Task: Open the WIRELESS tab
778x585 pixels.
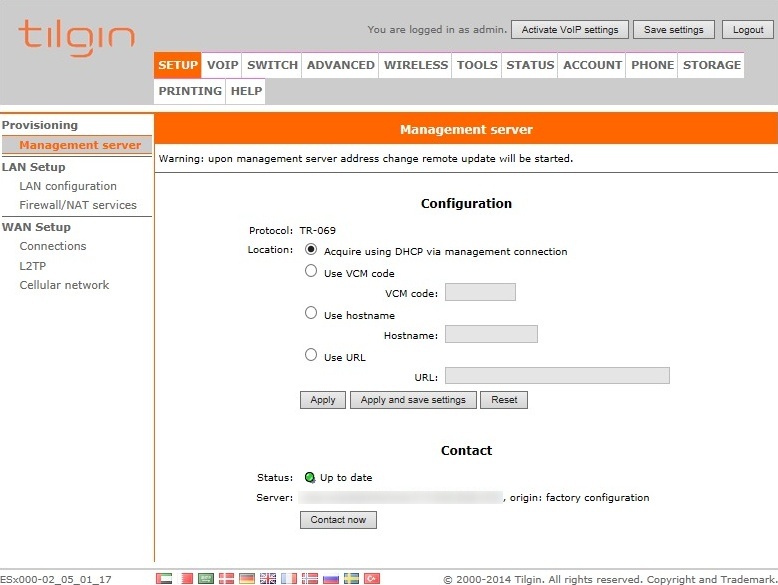Action: coord(415,65)
